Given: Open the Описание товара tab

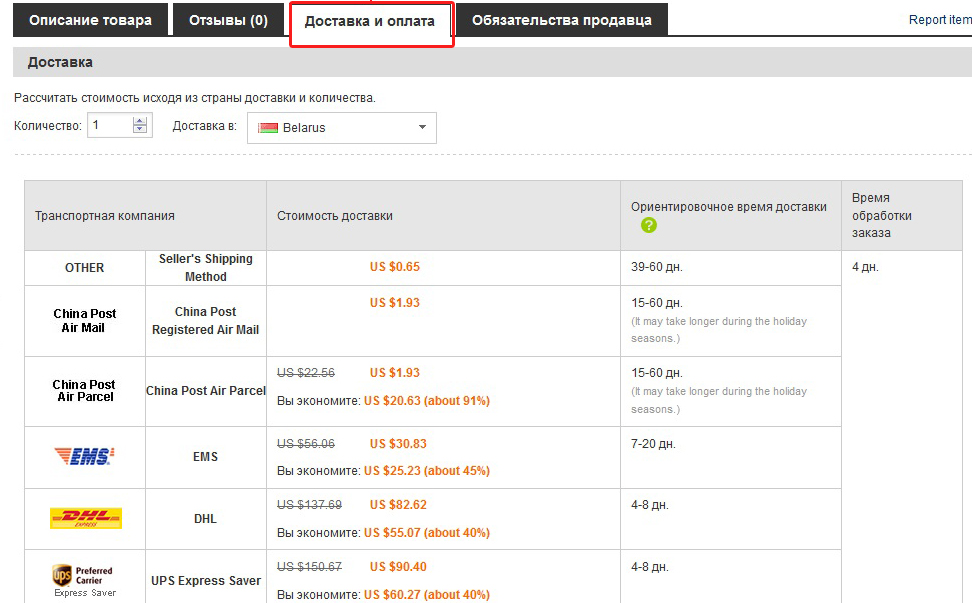Looking at the screenshot, I should (x=90, y=20).
